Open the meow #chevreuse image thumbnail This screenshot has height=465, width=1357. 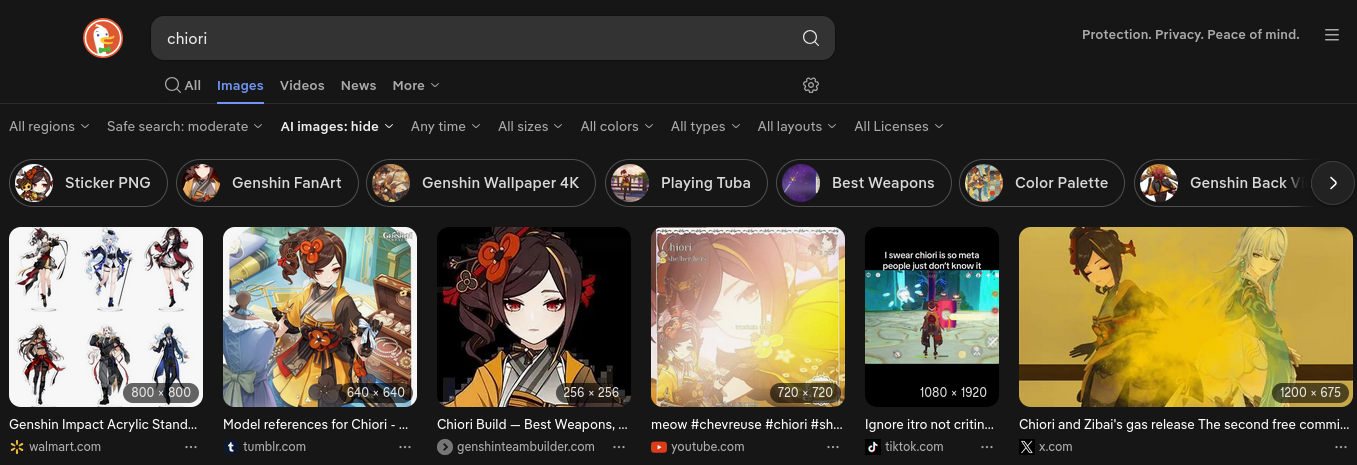coord(748,317)
